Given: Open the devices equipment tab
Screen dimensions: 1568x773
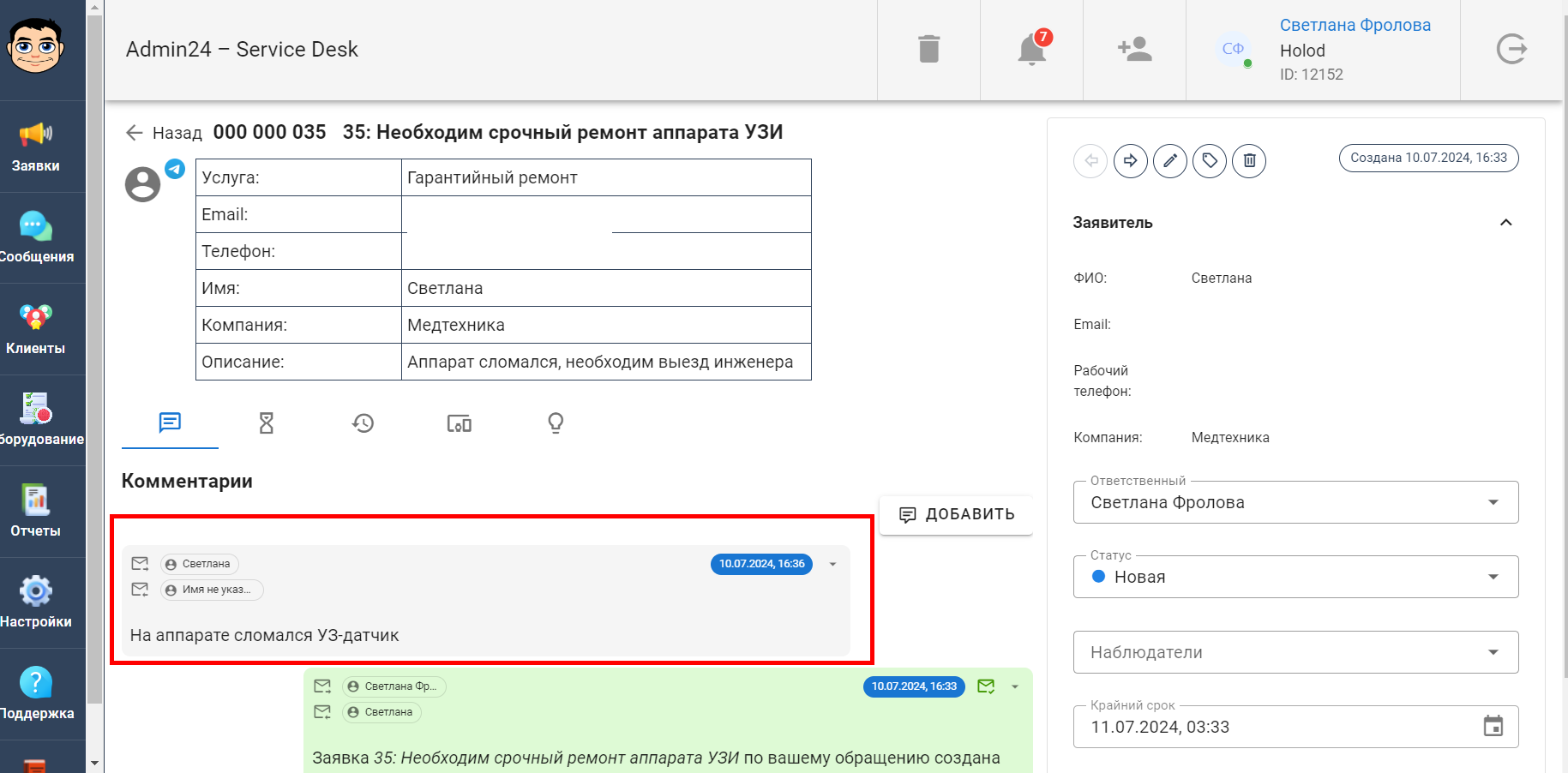Looking at the screenshot, I should [x=460, y=422].
